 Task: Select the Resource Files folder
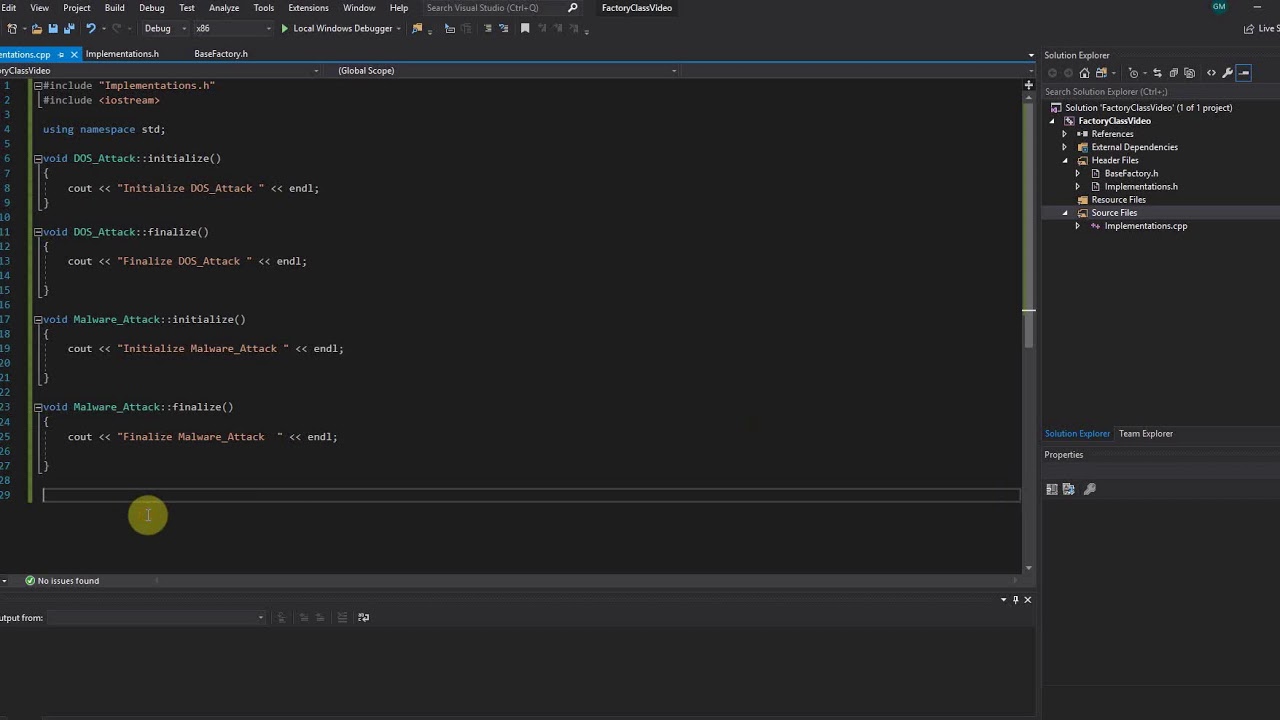(1118, 200)
